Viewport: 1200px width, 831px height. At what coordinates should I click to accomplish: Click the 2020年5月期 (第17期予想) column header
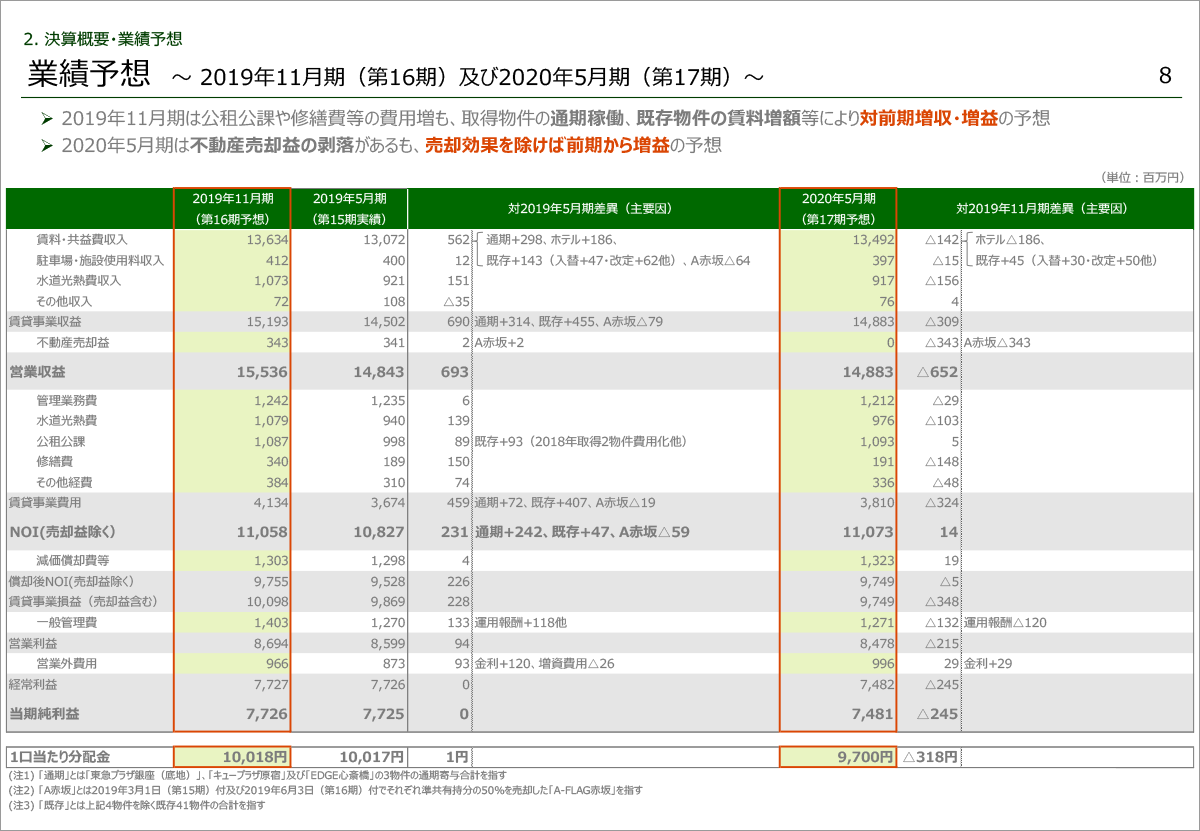(837, 208)
